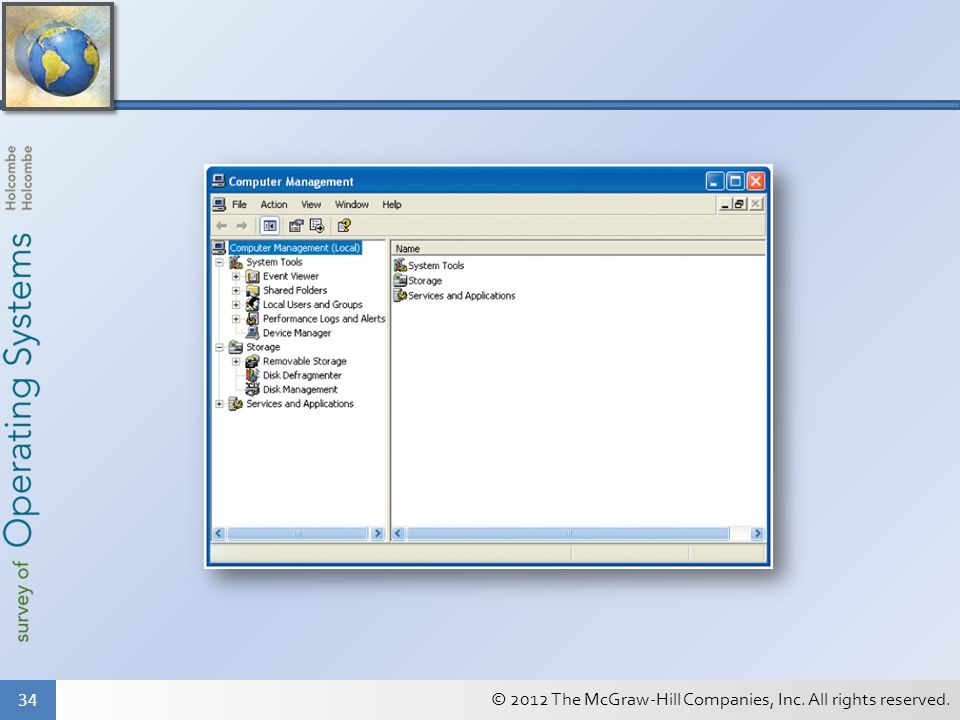Expand the Event Viewer node

(x=236, y=277)
